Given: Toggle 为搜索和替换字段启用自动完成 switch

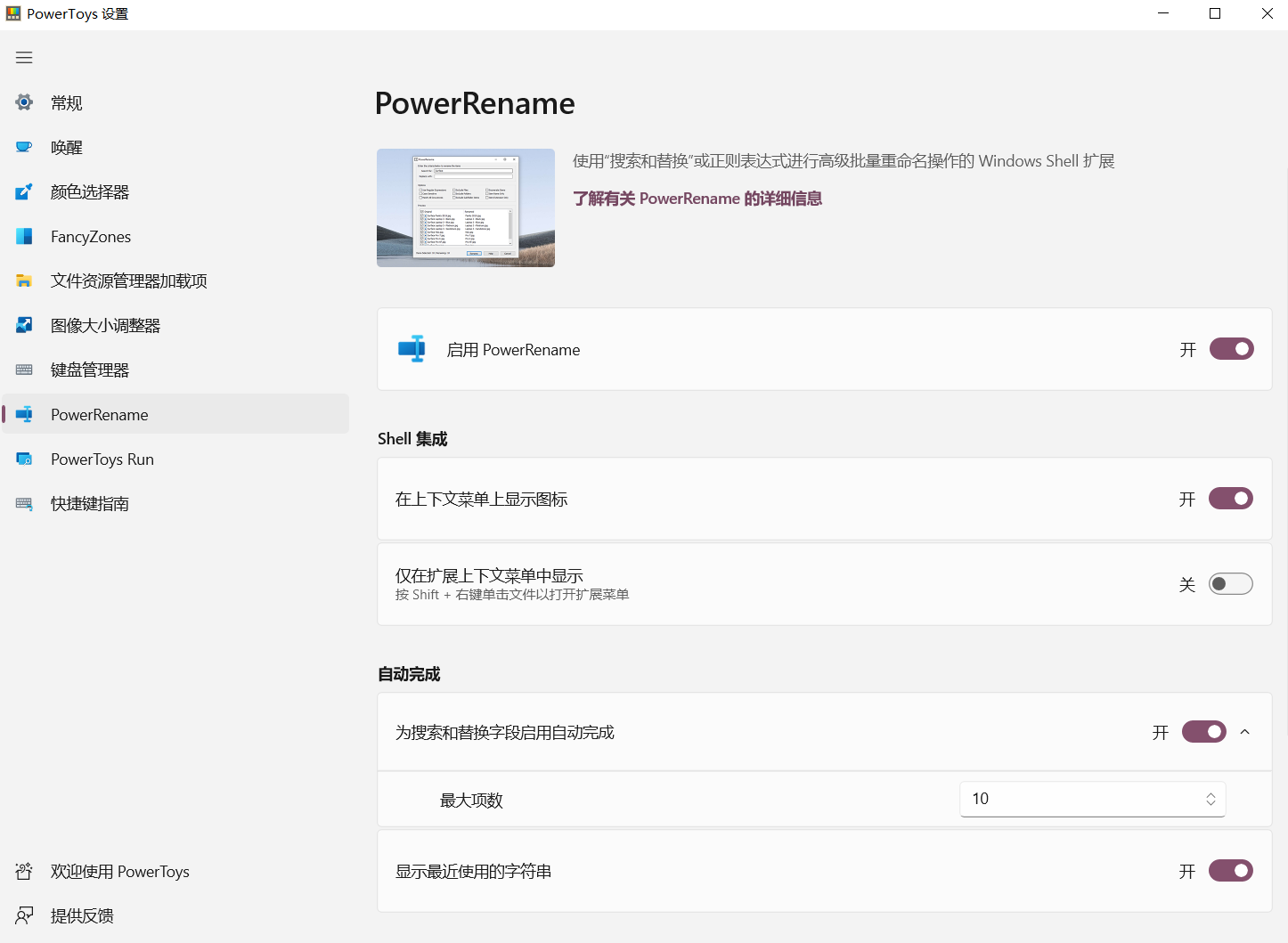Looking at the screenshot, I should click(x=1203, y=732).
